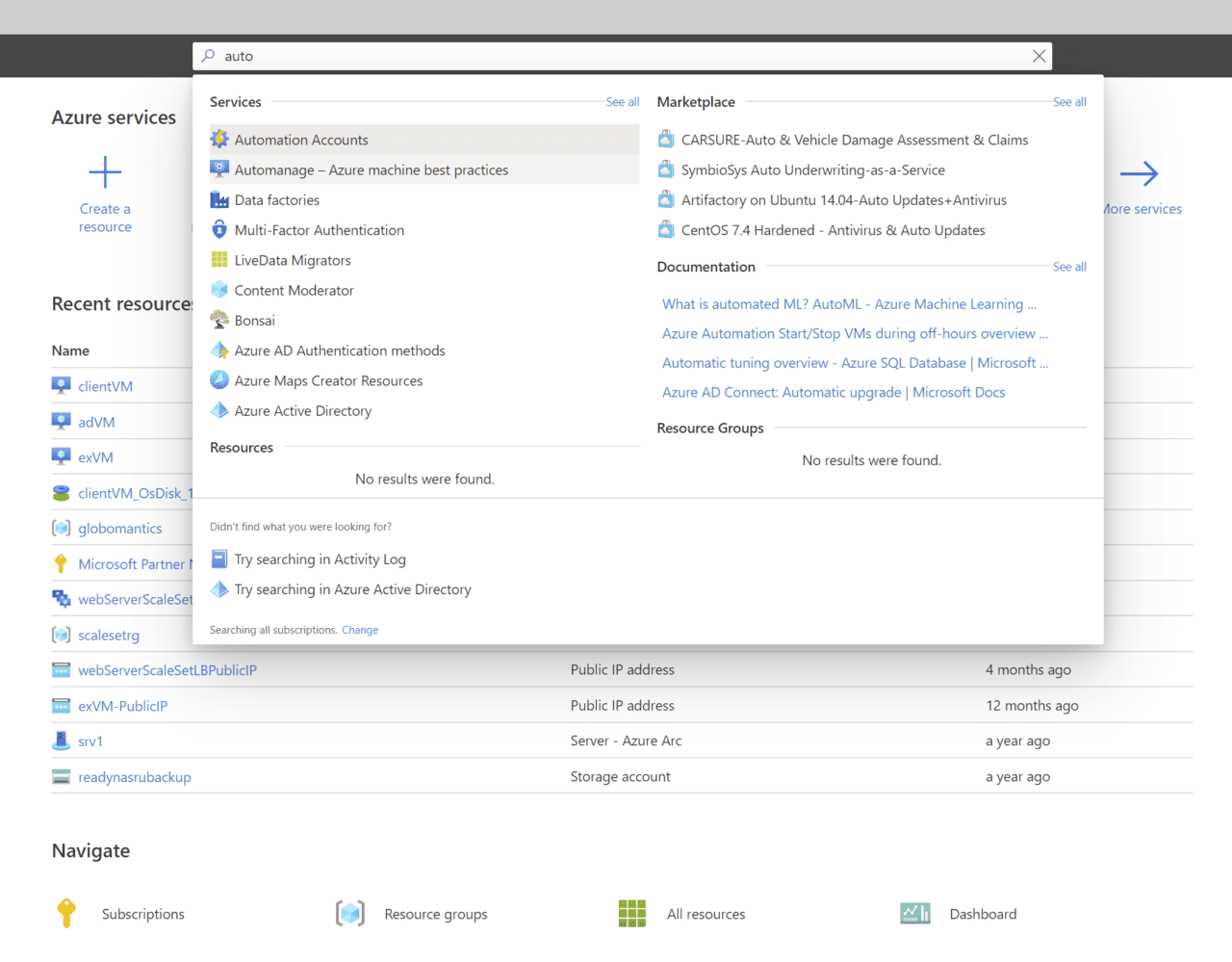Image resolution: width=1232 pixels, height=962 pixels.
Task: Go to All resources in Navigate section
Action: pos(706,914)
